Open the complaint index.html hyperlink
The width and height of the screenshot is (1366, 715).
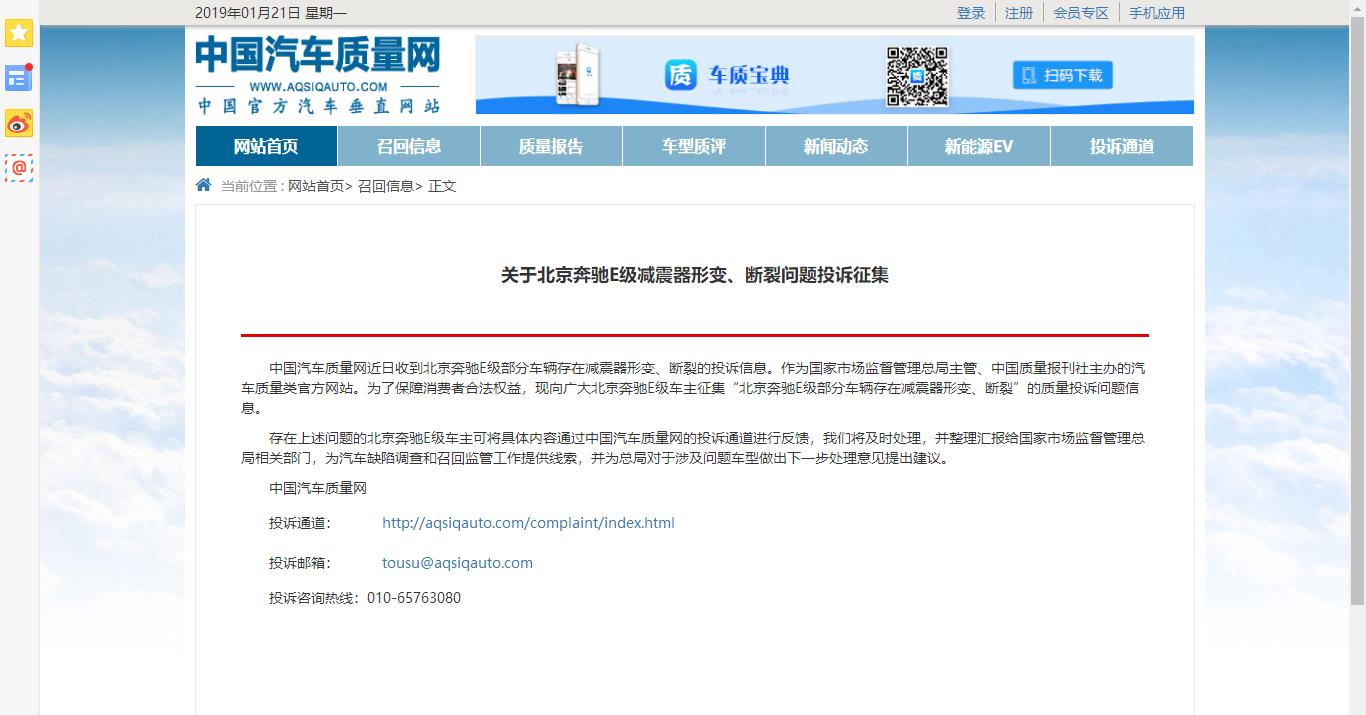pos(528,523)
